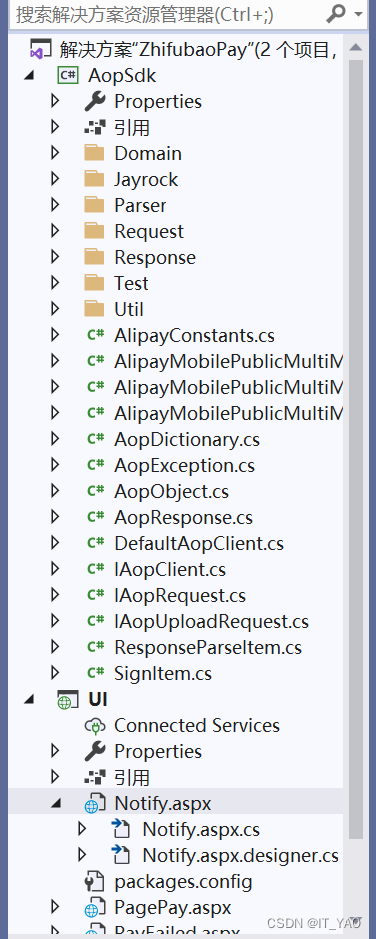
Task: Click ResponseParseItem.cs C# file icon
Action: (95, 647)
